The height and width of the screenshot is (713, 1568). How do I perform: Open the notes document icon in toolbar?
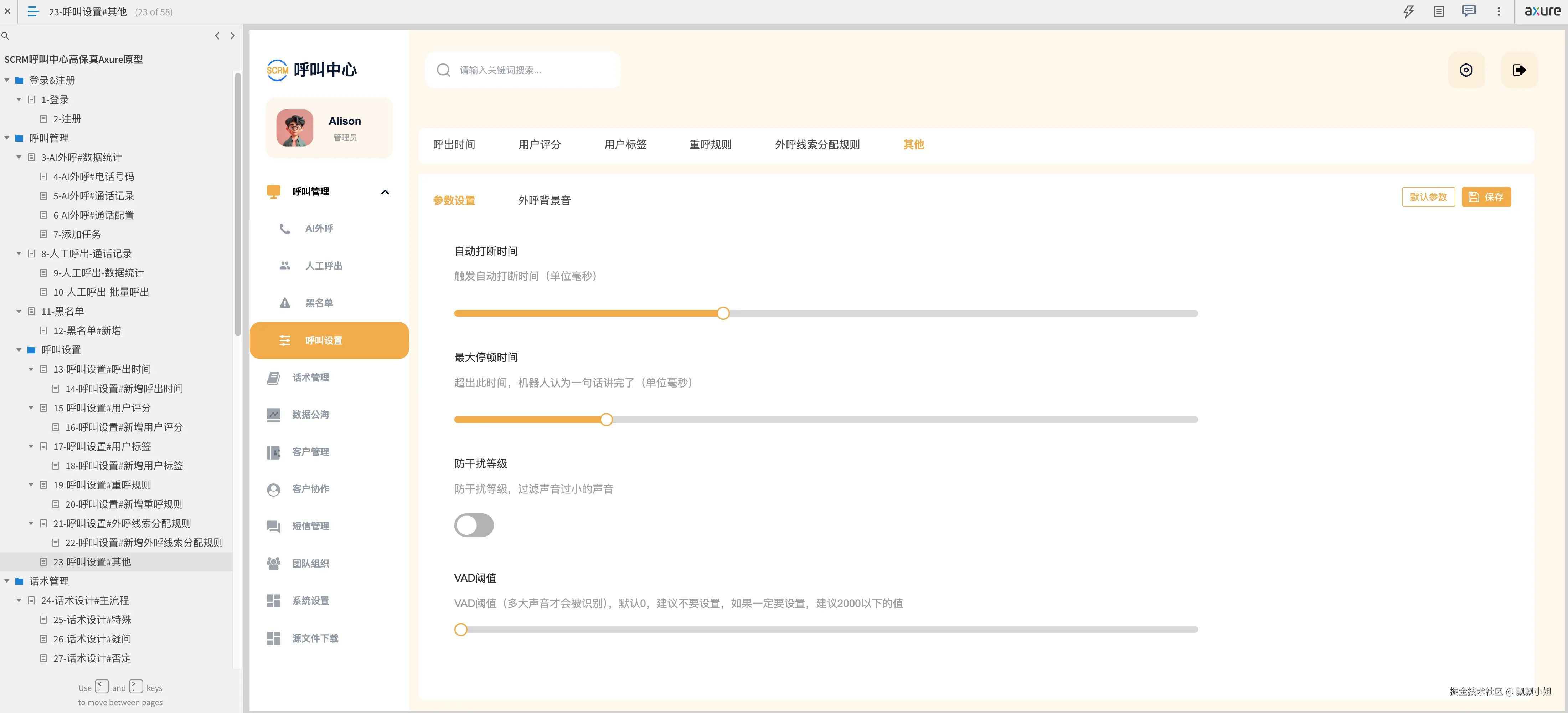[1438, 11]
